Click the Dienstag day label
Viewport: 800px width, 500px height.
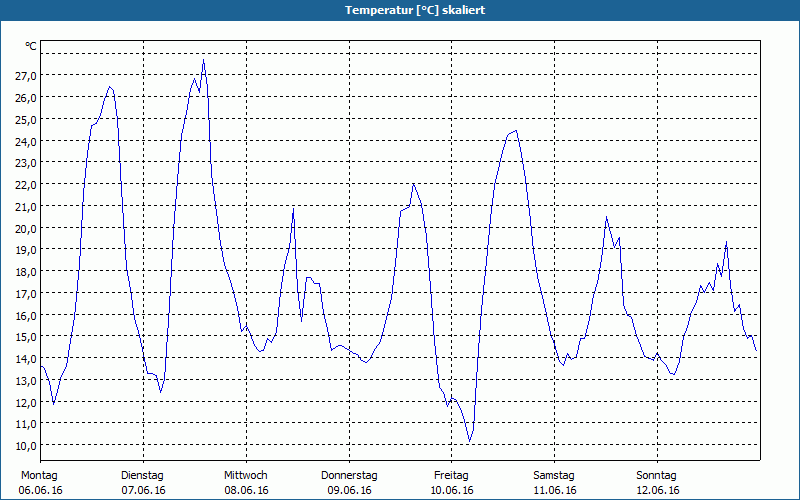pyautogui.click(x=142, y=476)
